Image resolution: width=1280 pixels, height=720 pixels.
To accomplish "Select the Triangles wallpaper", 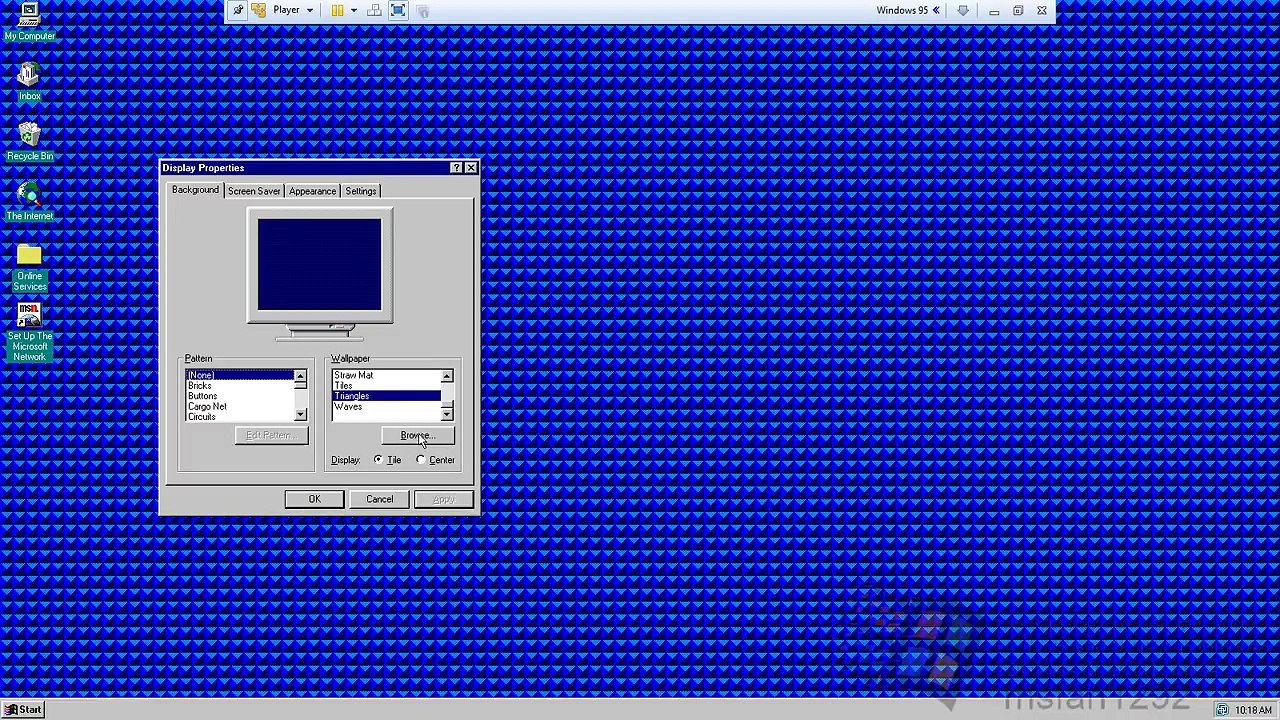I will click(387, 396).
